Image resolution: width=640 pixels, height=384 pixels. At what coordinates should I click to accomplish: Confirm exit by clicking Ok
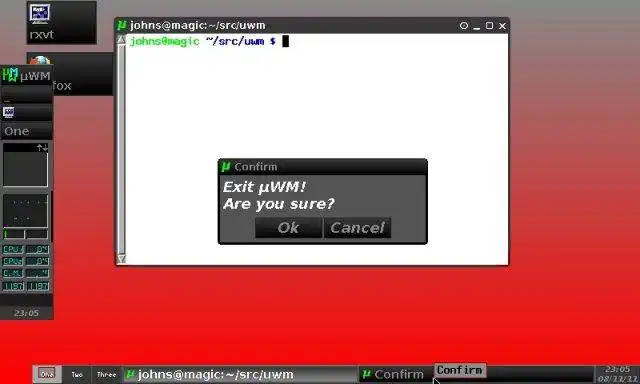(x=288, y=228)
